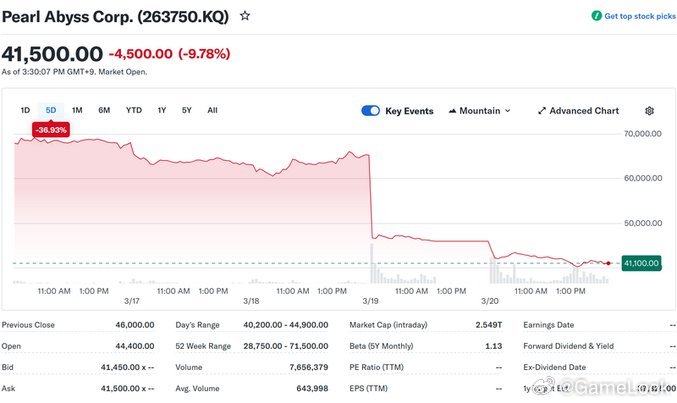Click the 3/18 date label on chart axis
Viewport: 677px width, 403px height.
point(251,301)
